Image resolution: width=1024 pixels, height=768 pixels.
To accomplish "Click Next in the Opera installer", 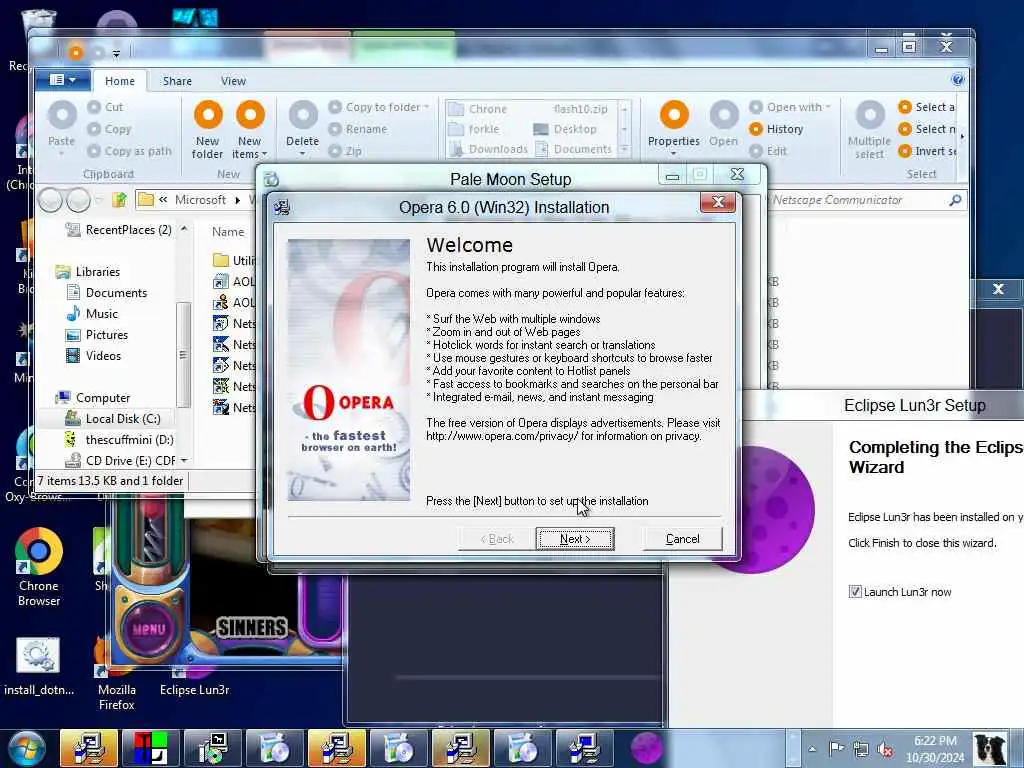I will click(x=575, y=539).
